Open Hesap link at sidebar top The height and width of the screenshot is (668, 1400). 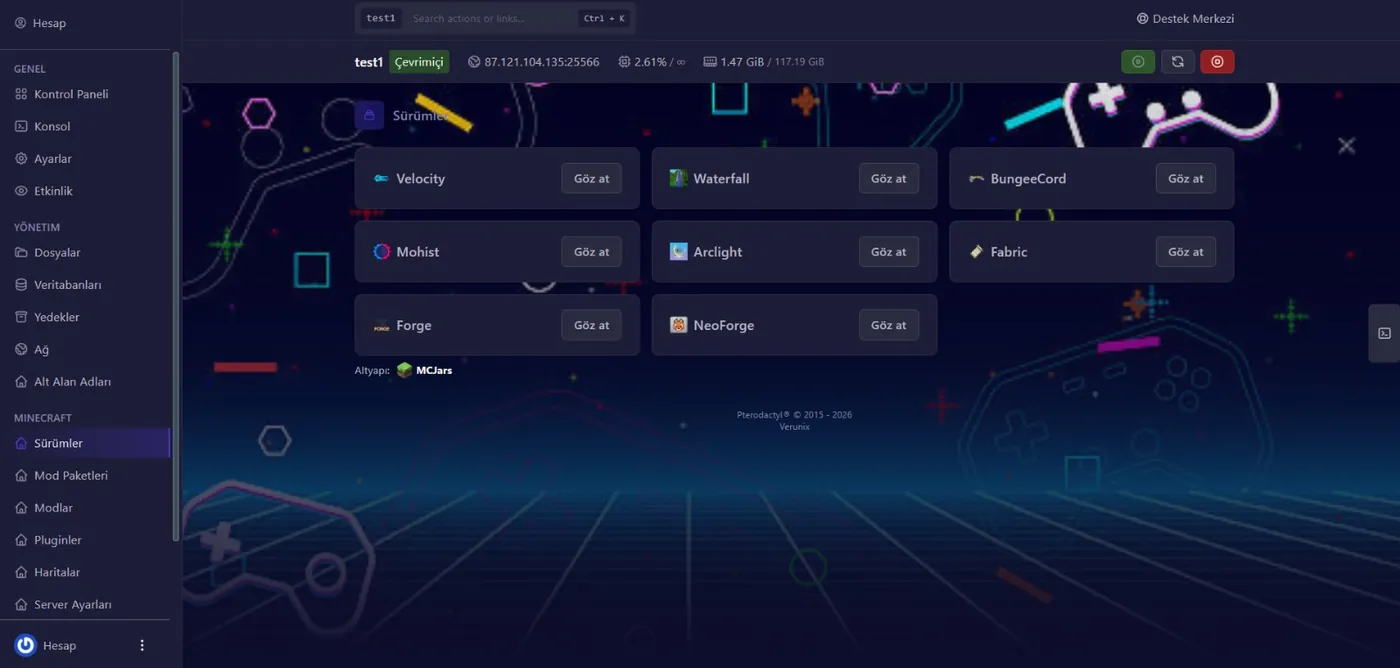(x=40, y=23)
